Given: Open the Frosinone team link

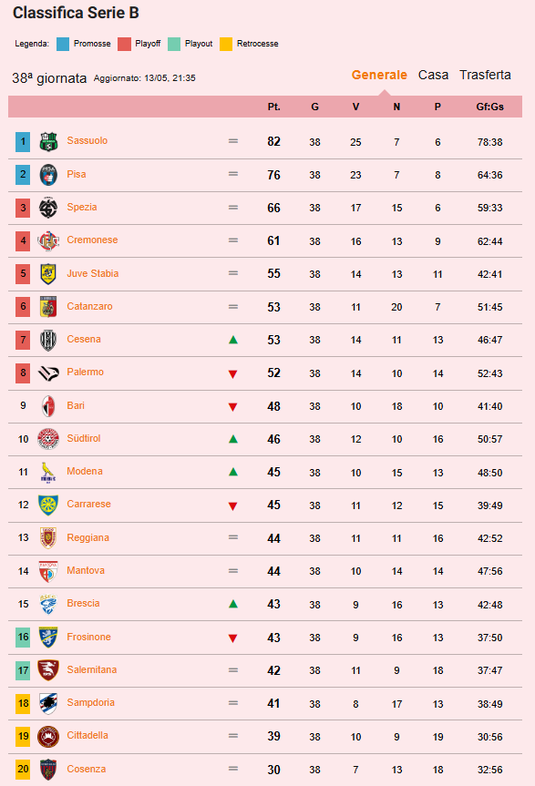Looking at the screenshot, I should 89,637.
